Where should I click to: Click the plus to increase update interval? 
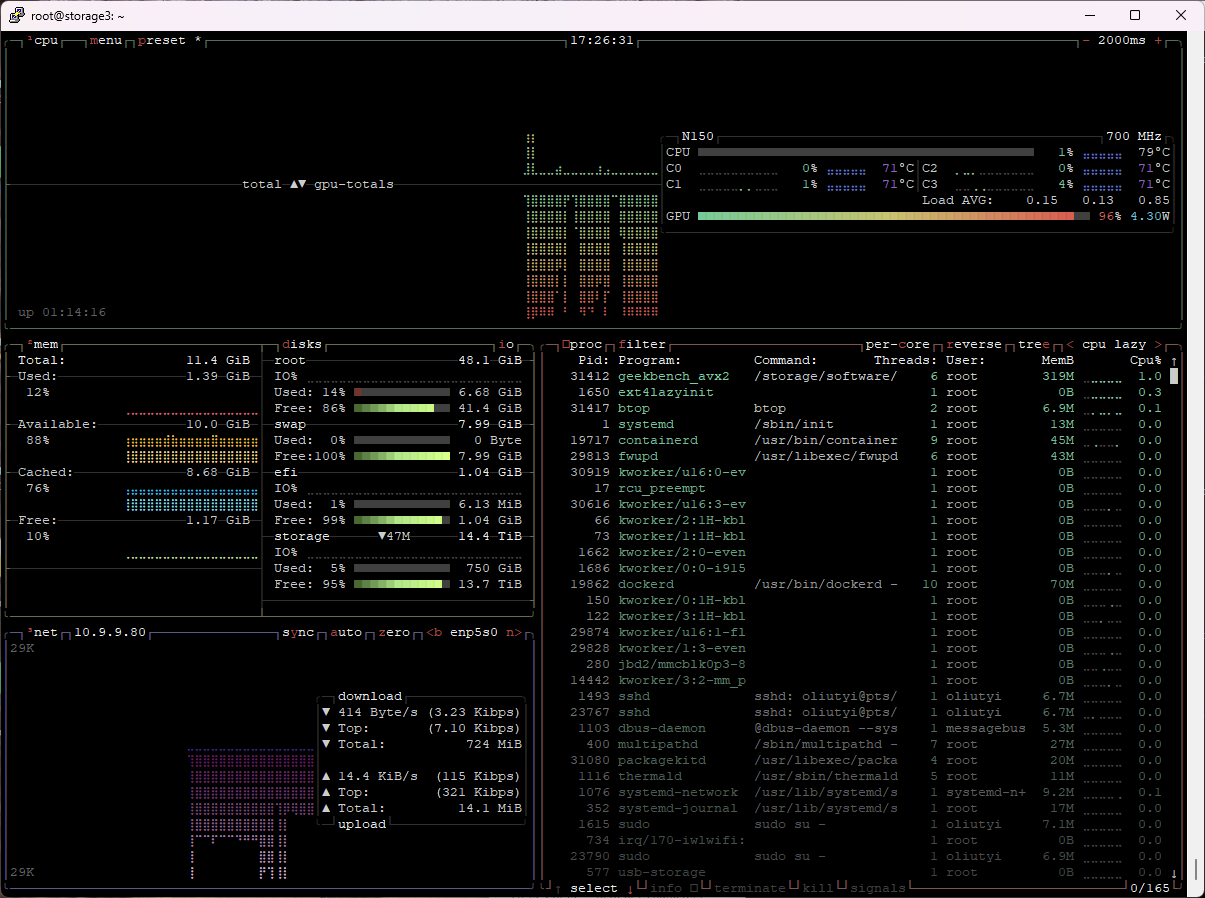click(x=1159, y=41)
